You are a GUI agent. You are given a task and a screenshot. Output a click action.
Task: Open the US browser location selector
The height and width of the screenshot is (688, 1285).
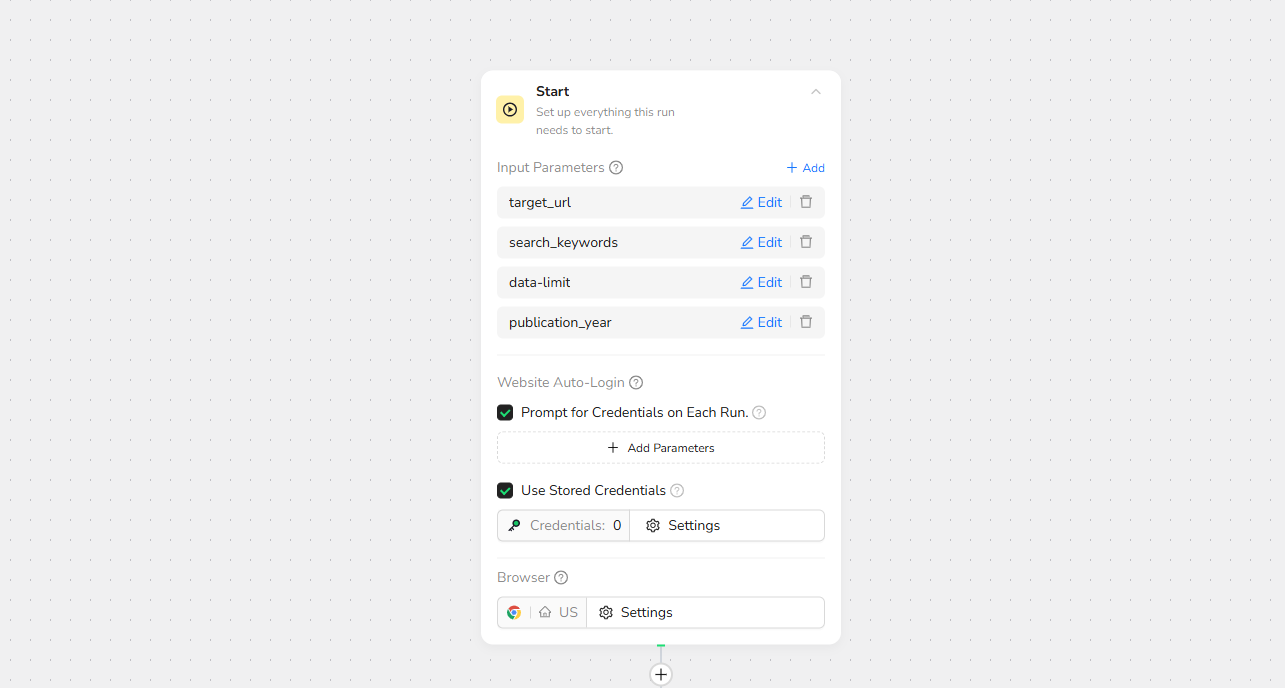point(559,613)
